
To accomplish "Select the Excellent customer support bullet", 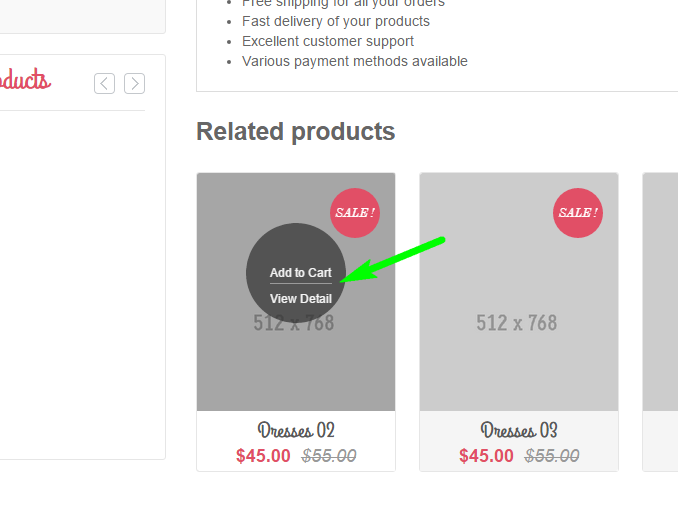I will click(x=327, y=41).
